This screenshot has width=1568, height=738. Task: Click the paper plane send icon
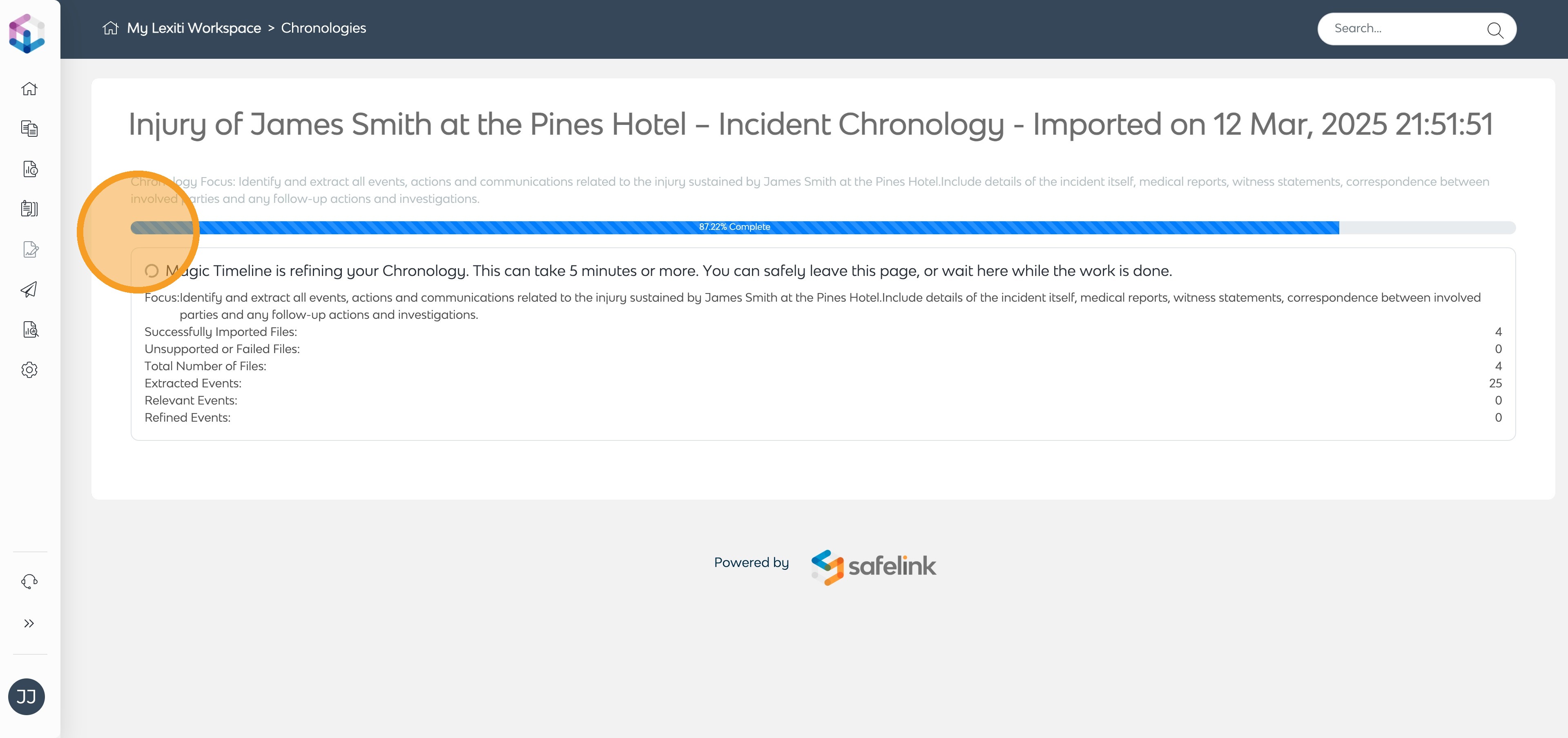pos(29,289)
